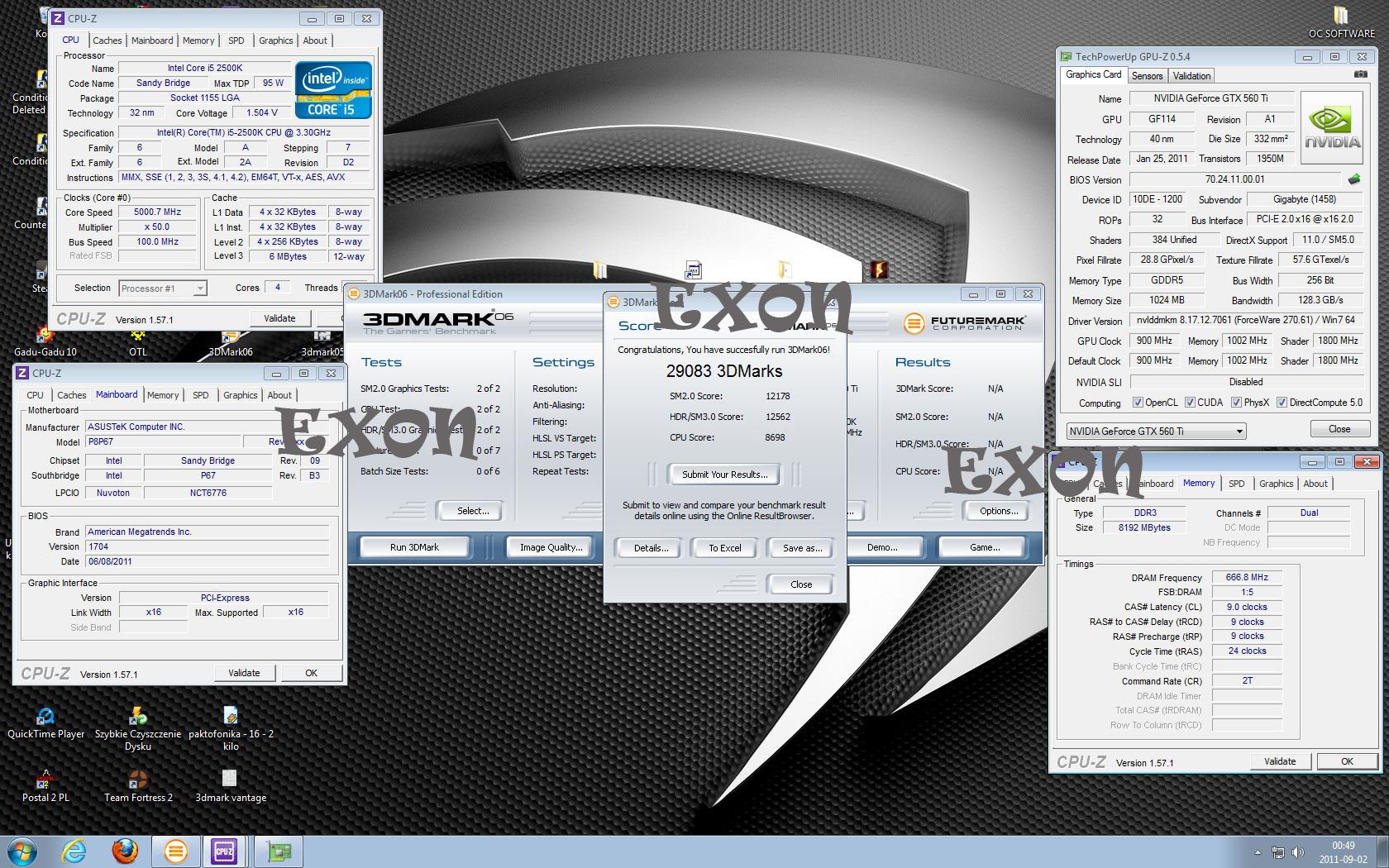Open Firefox from the taskbar
The height and width of the screenshot is (868, 1389).
coord(125,851)
